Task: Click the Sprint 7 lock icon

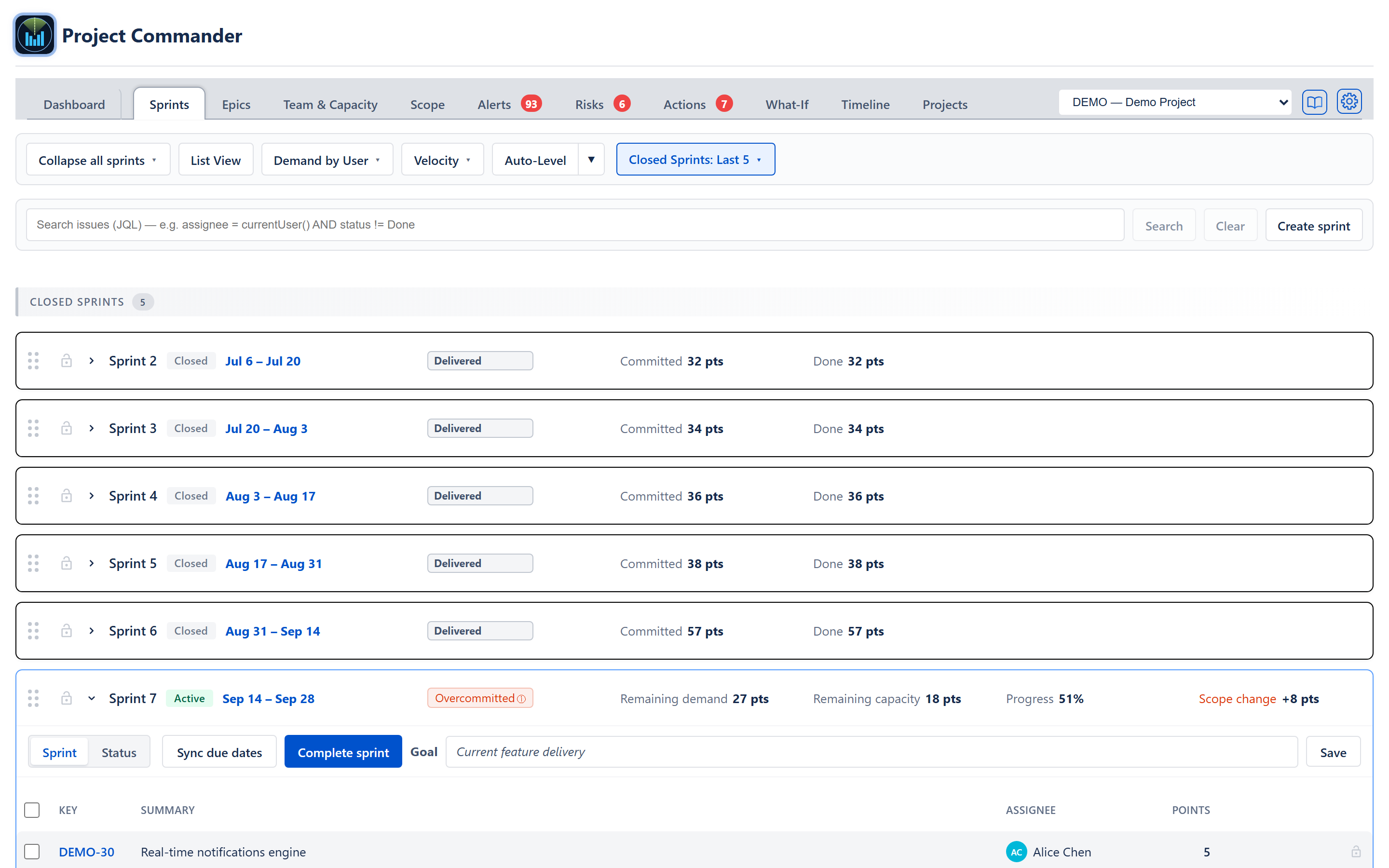Action: [x=67, y=698]
